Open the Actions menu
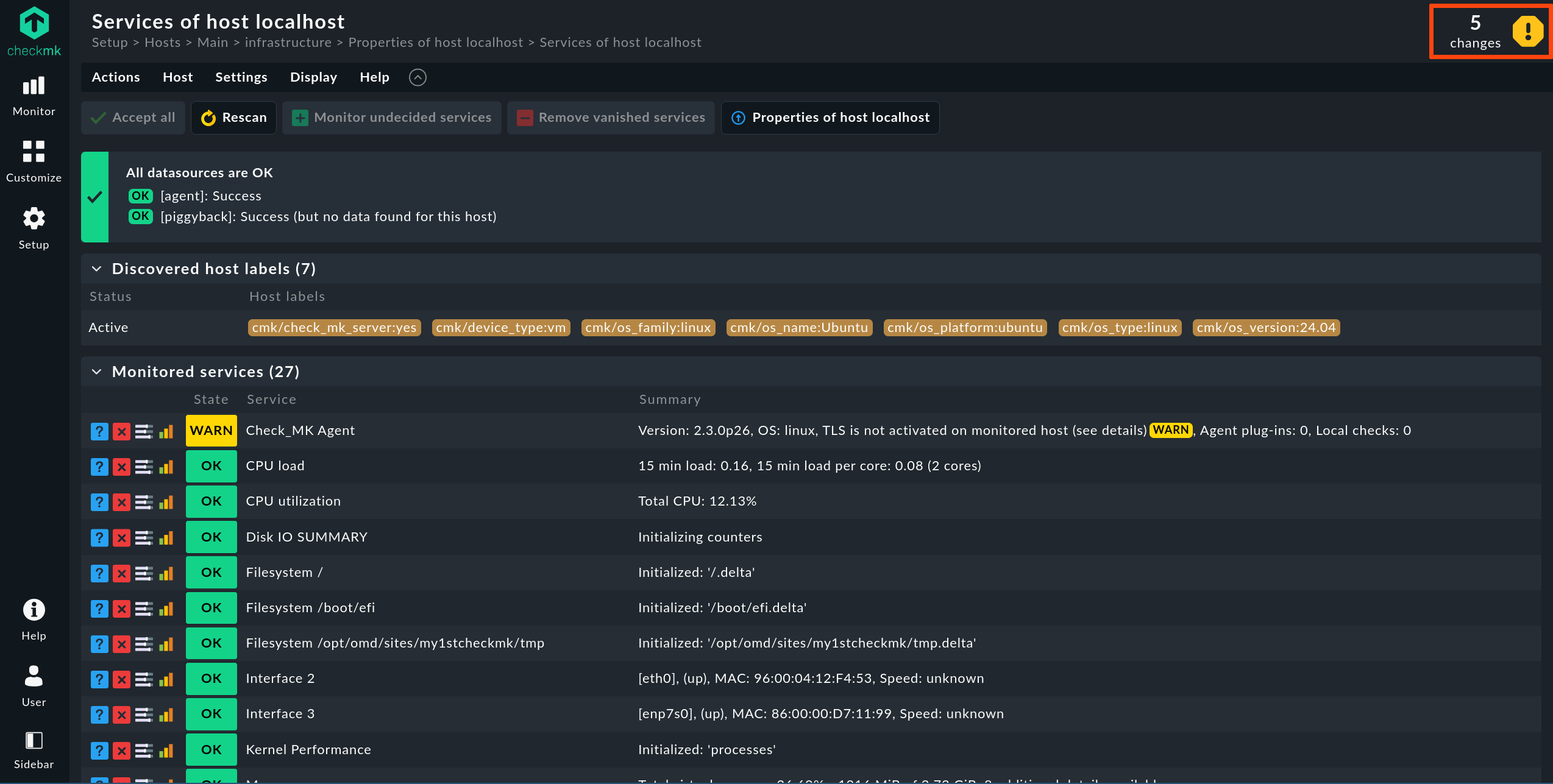1553x784 pixels. pyautogui.click(x=116, y=77)
